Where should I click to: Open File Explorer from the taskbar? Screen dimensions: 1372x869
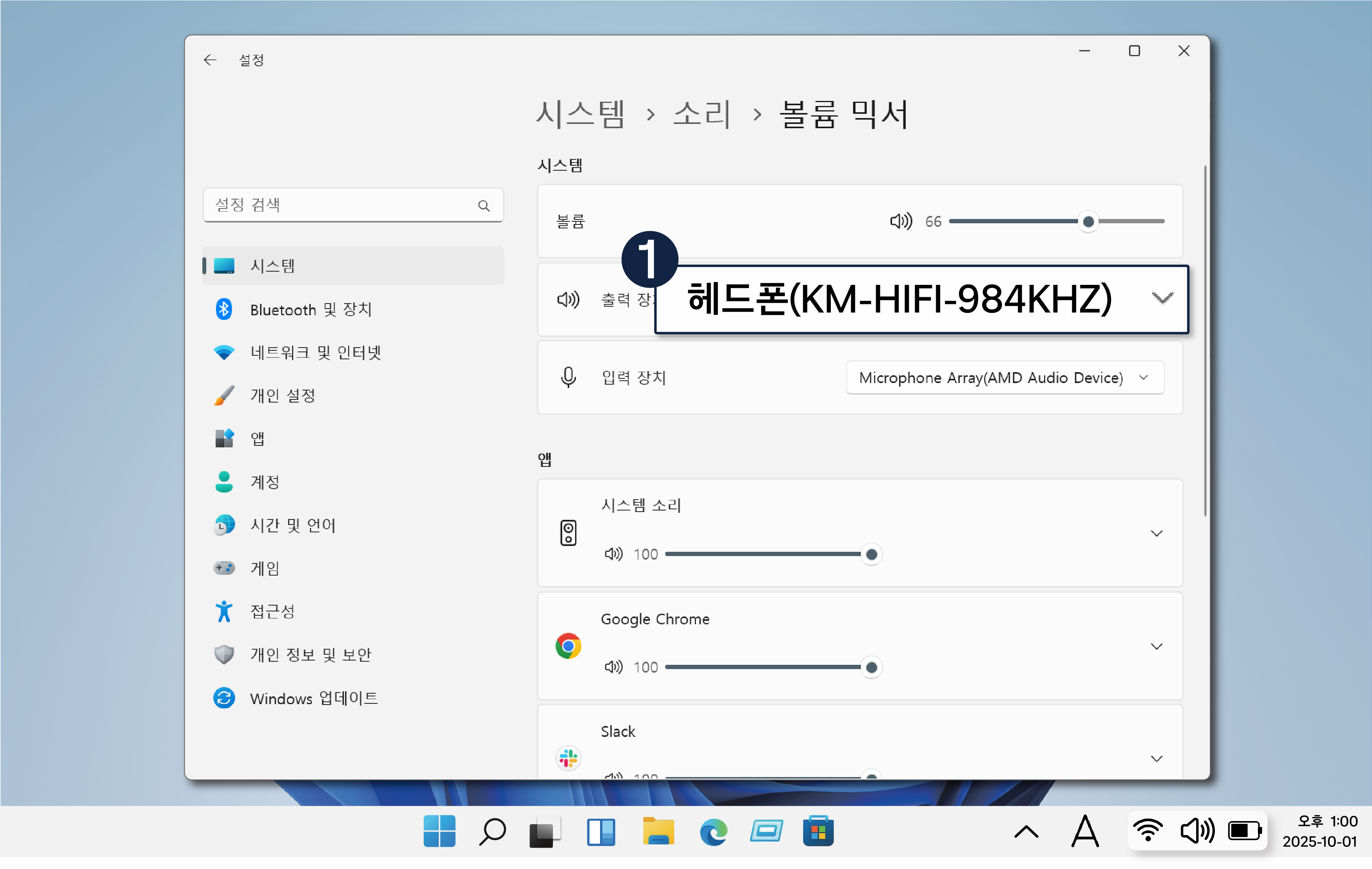click(x=658, y=832)
